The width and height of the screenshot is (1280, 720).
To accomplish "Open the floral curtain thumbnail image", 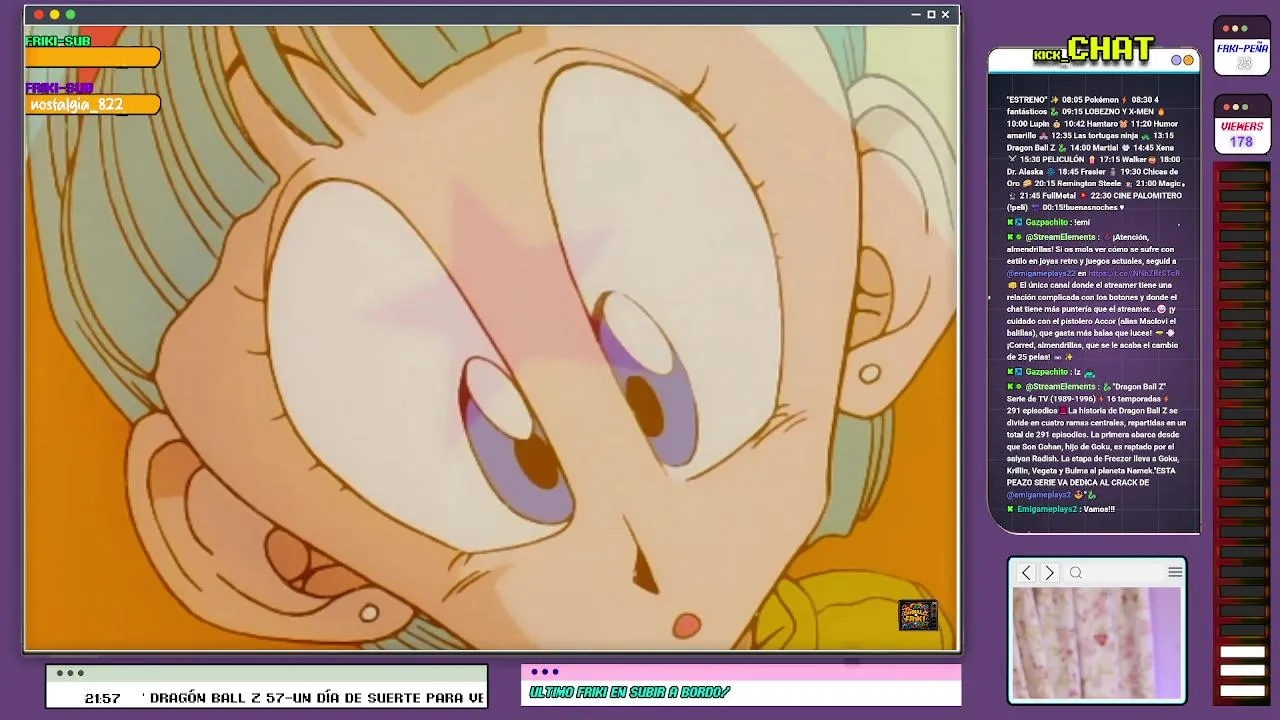I will [x=1097, y=642].
